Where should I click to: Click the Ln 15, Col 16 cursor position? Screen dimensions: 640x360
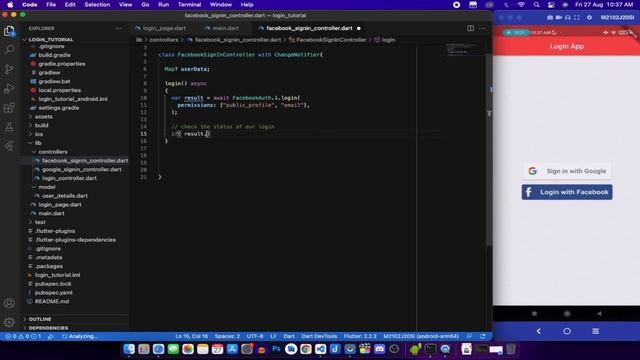191,336
